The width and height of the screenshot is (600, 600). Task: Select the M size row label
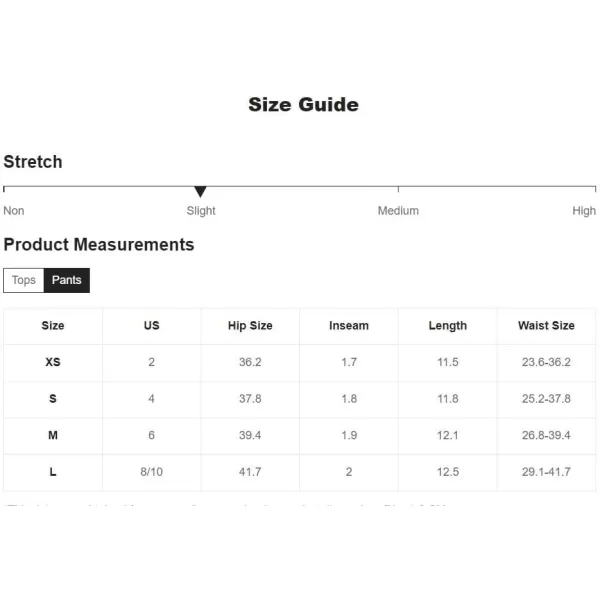[53, 435]
